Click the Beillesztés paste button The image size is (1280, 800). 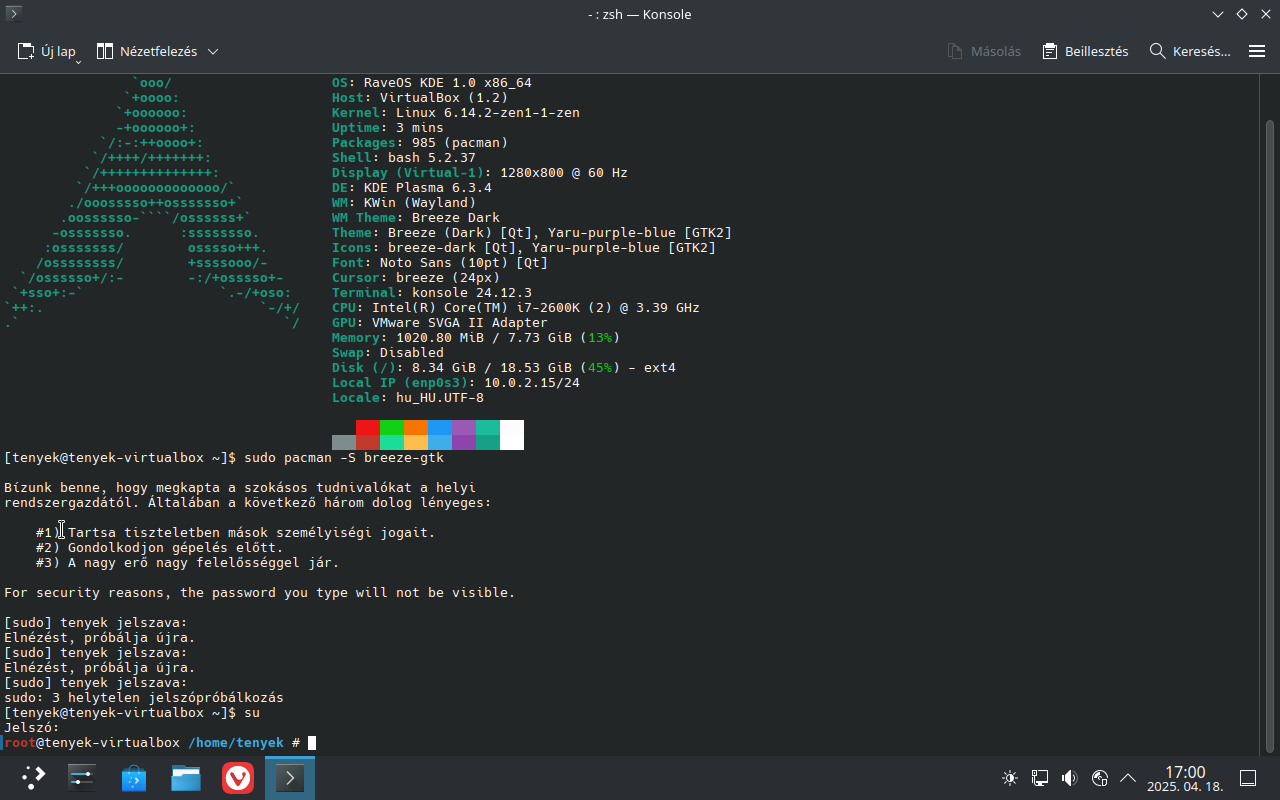pos(1085,51)
